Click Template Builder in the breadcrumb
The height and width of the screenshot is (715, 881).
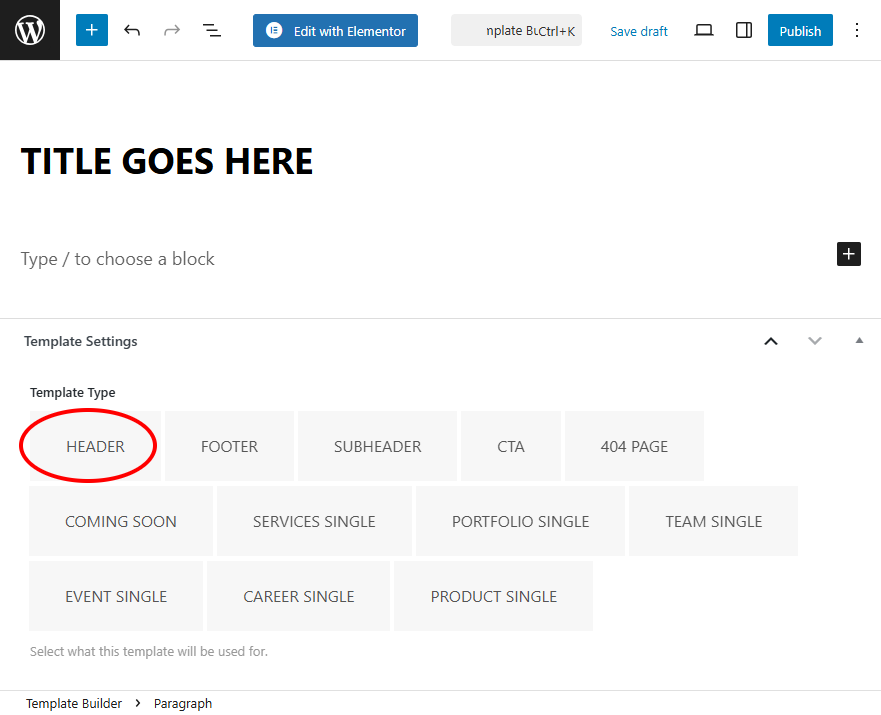[74, 703]
